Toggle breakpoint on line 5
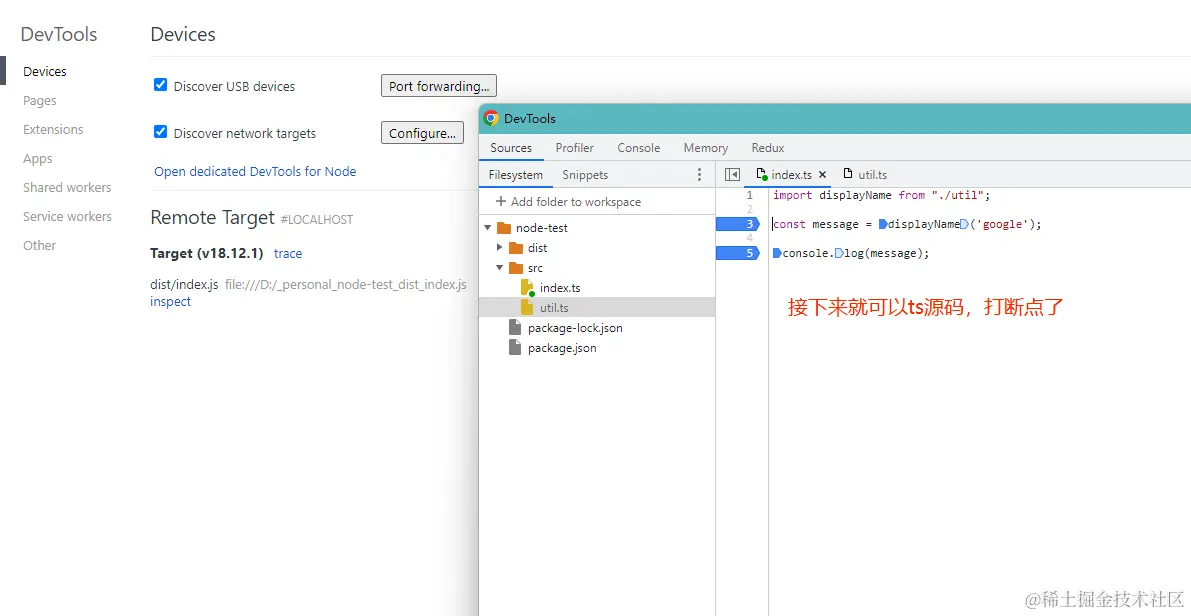Viewport: 1191px width, 616px height. pos(738,253)
